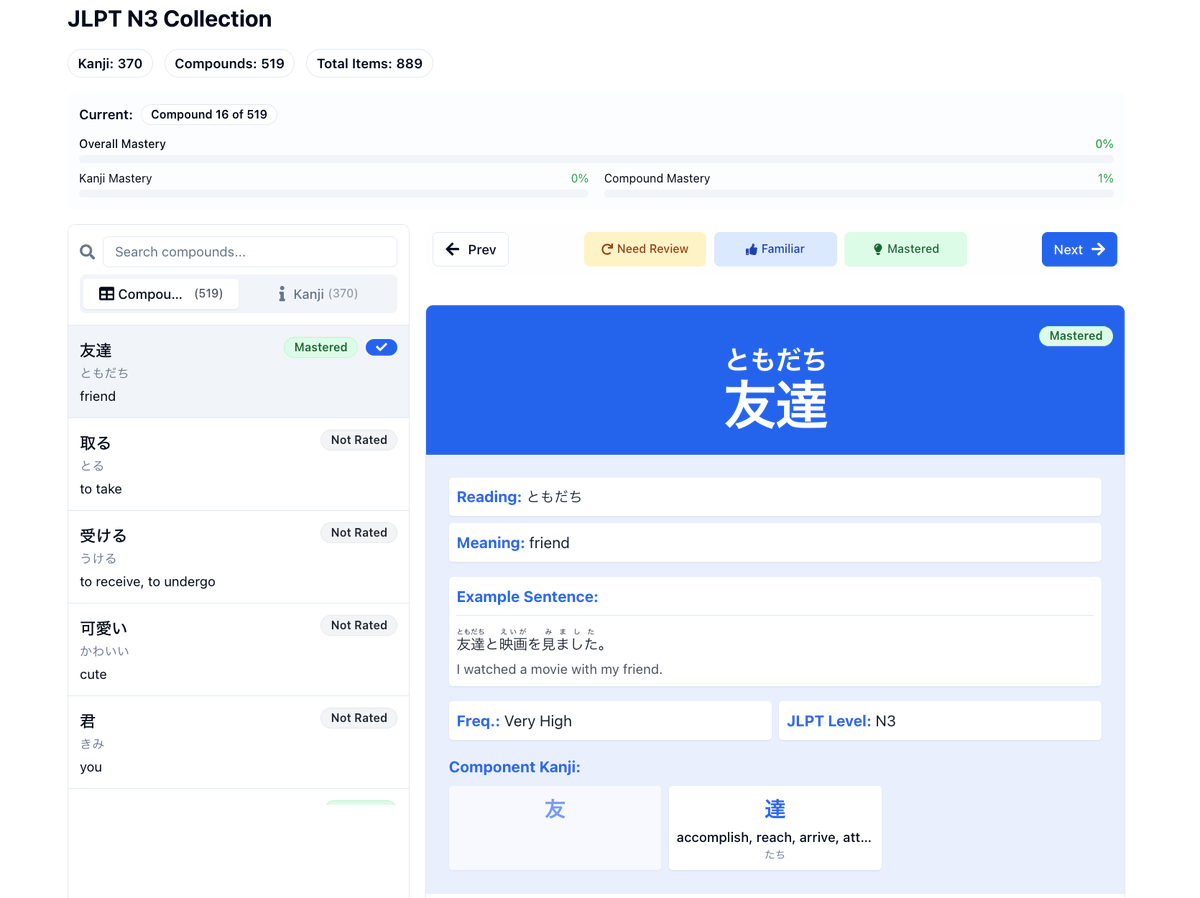Image resolution: width=1200 pixels, height=898 pixels.
Task: Click the Total Items: 889 pill
Action: tap(369, 63)
